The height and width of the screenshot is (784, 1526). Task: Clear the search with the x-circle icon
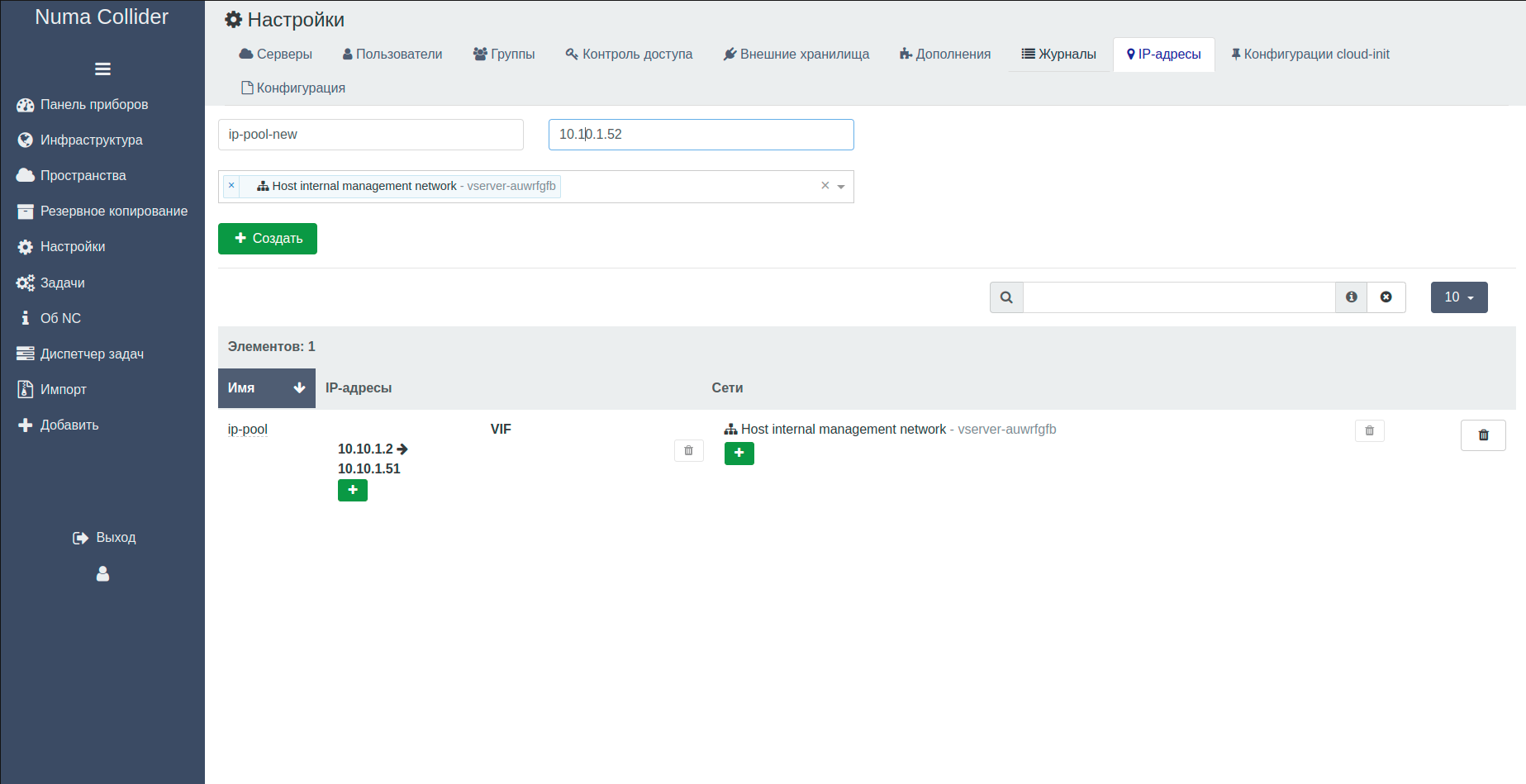click(1386, 297)
